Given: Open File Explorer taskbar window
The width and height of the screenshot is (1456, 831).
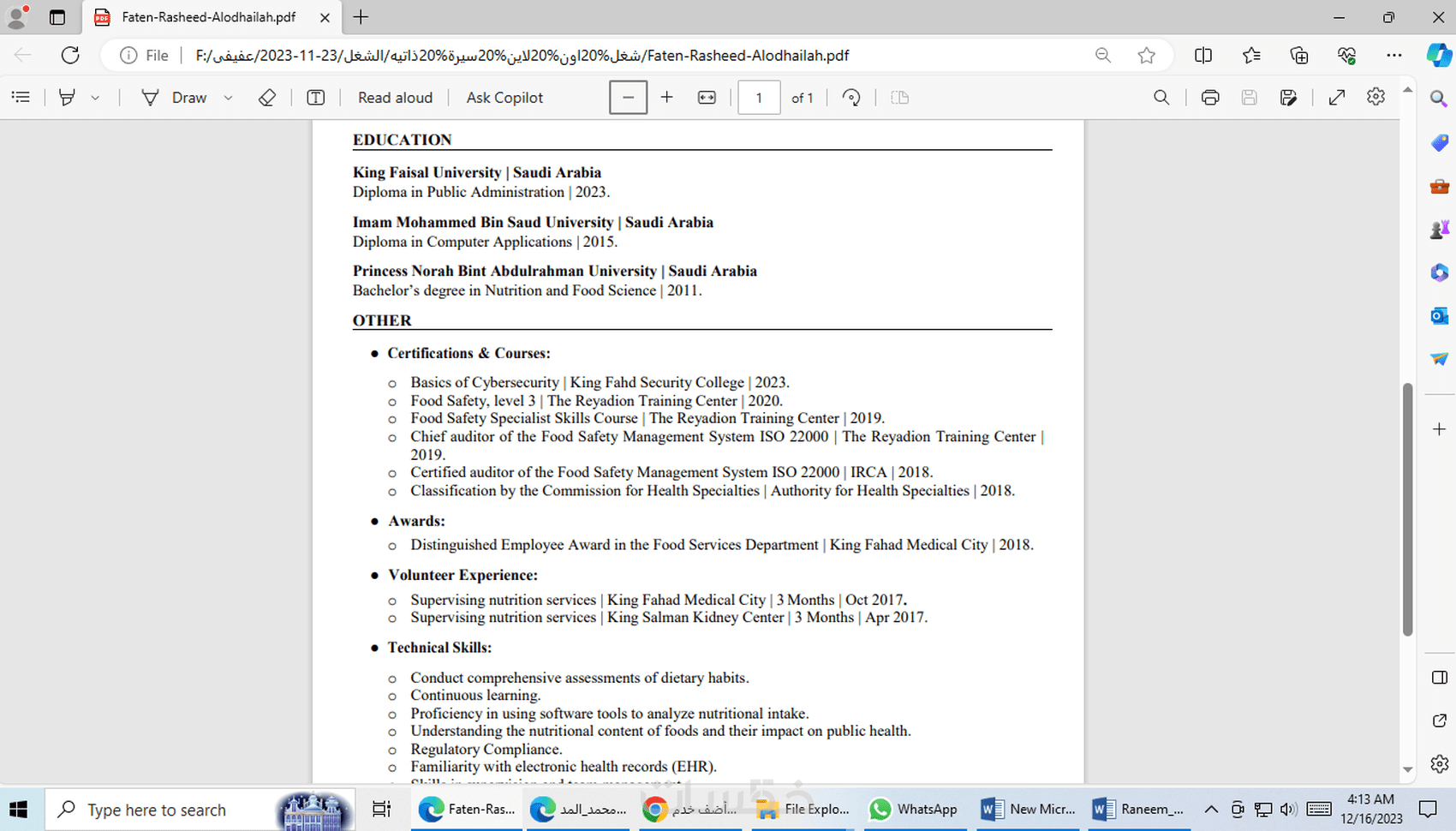Looking at the screenshot, I should click(805, 810).
